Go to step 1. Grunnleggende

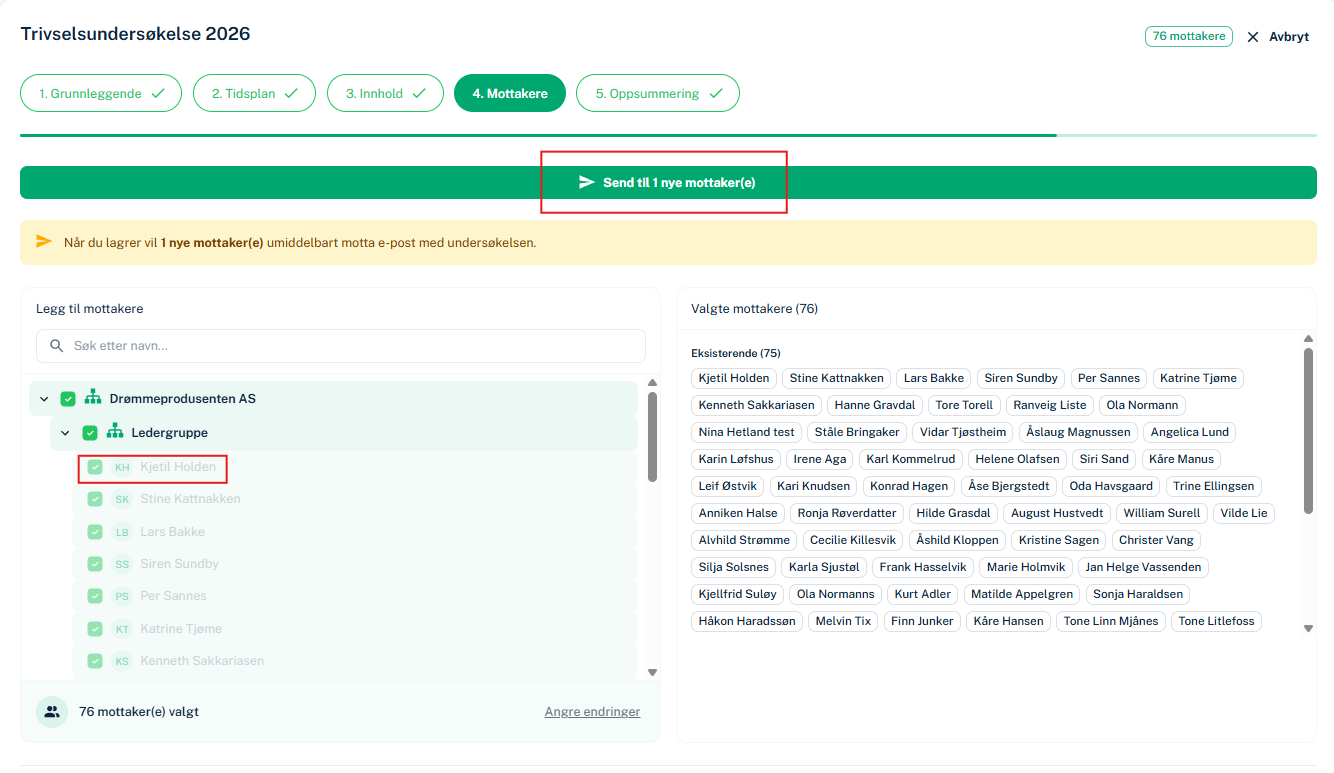click(101, 93)
